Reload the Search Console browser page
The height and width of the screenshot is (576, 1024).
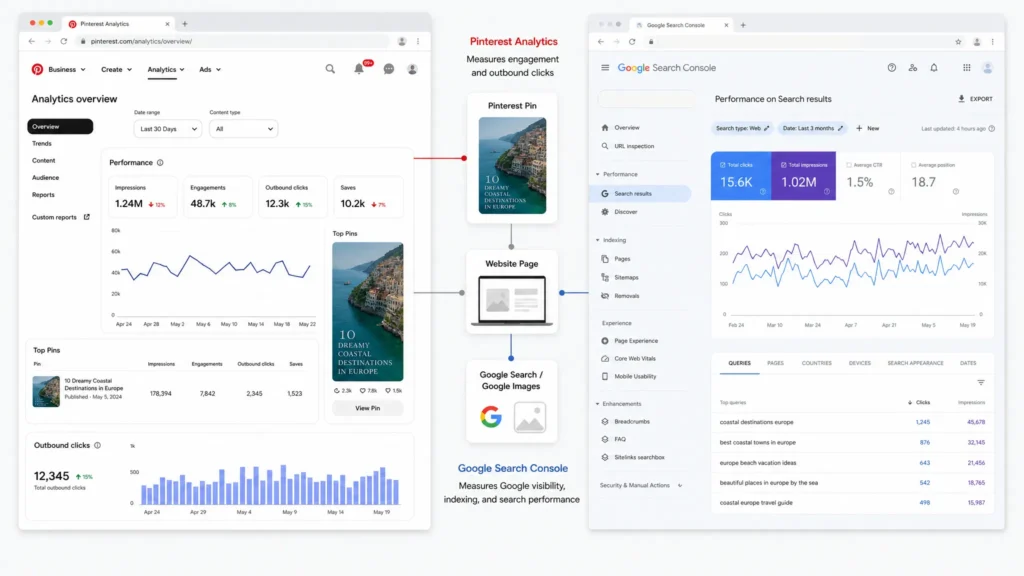pyautogui.click(x=632, y=42)
